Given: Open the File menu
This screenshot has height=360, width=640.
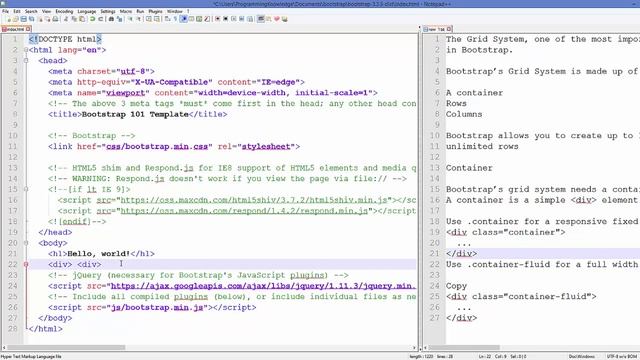Looking at the screenshot, I should pyautogui.click(x=5, y=11).
